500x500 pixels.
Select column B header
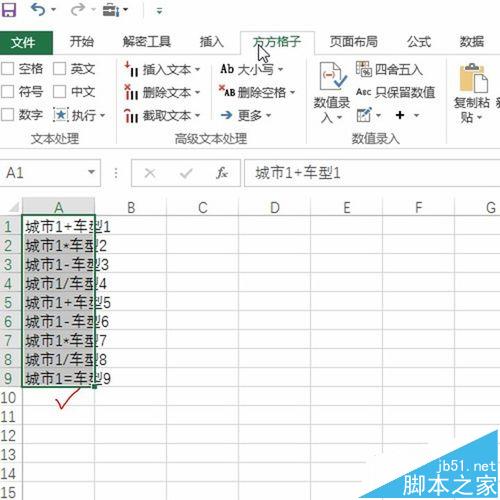(131, 207)
